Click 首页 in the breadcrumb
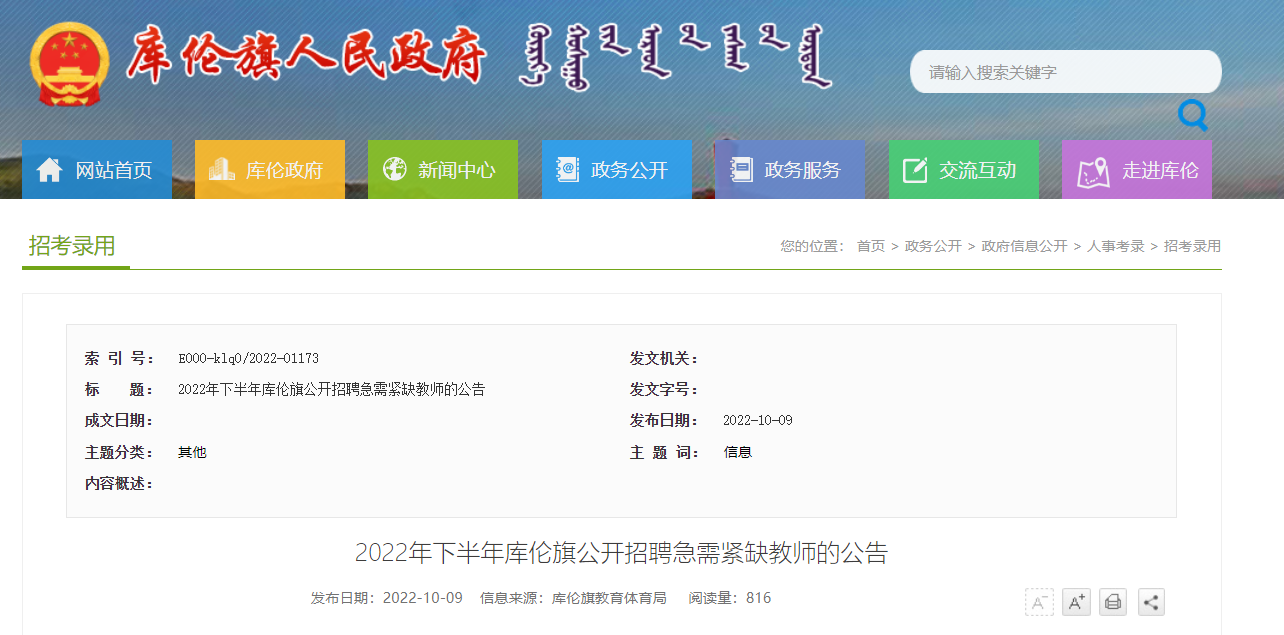 (x=870, y=246)
